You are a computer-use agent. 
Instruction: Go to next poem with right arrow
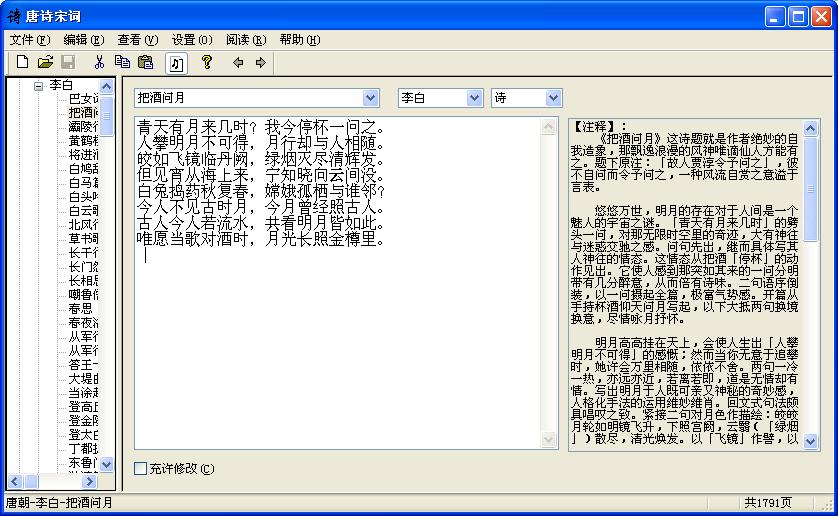pos(261,63)
